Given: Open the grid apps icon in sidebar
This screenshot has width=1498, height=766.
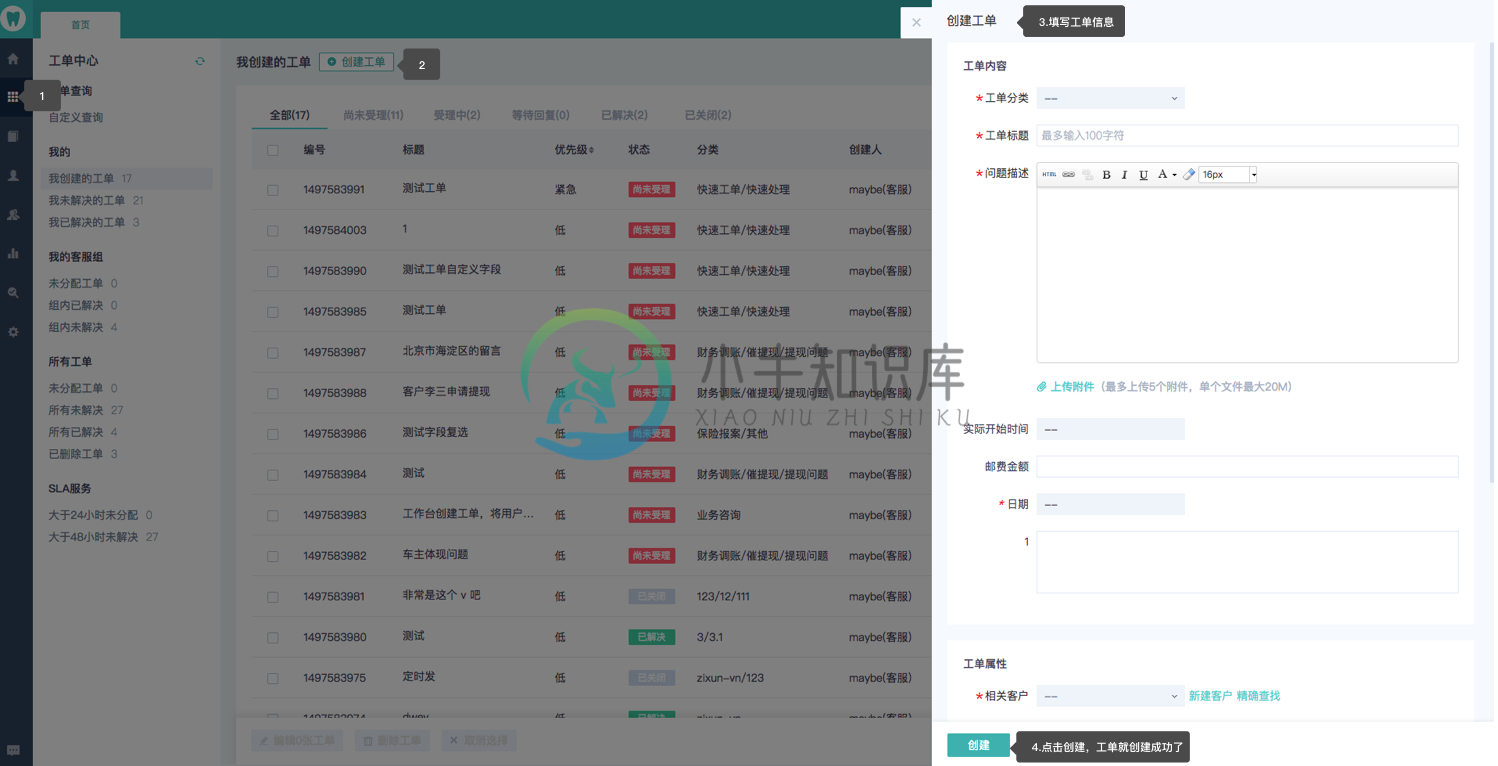Looking at the screenshot, I should [x=13, y=97].
